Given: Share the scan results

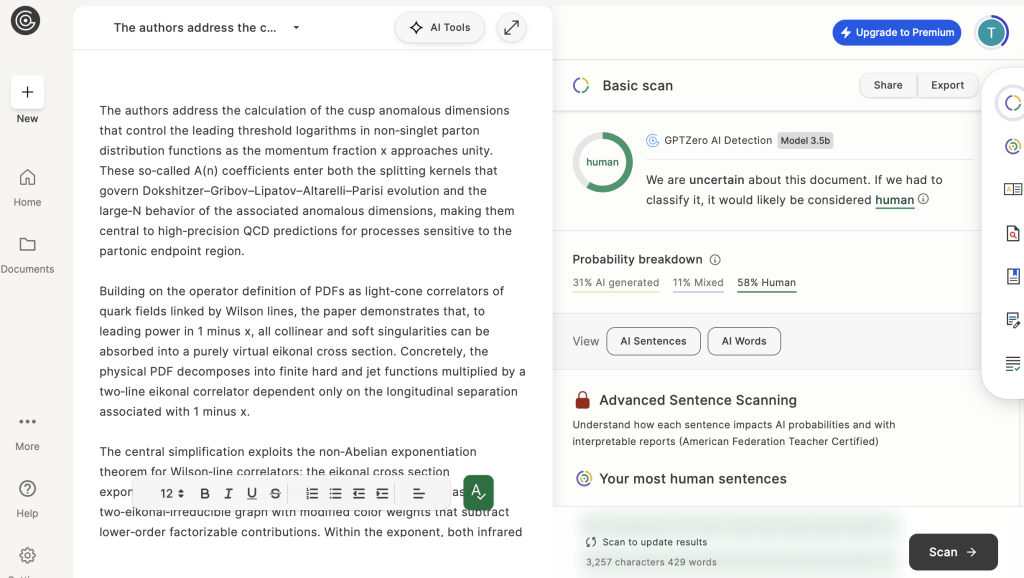Looking at the screenshot, I should 888,85.
